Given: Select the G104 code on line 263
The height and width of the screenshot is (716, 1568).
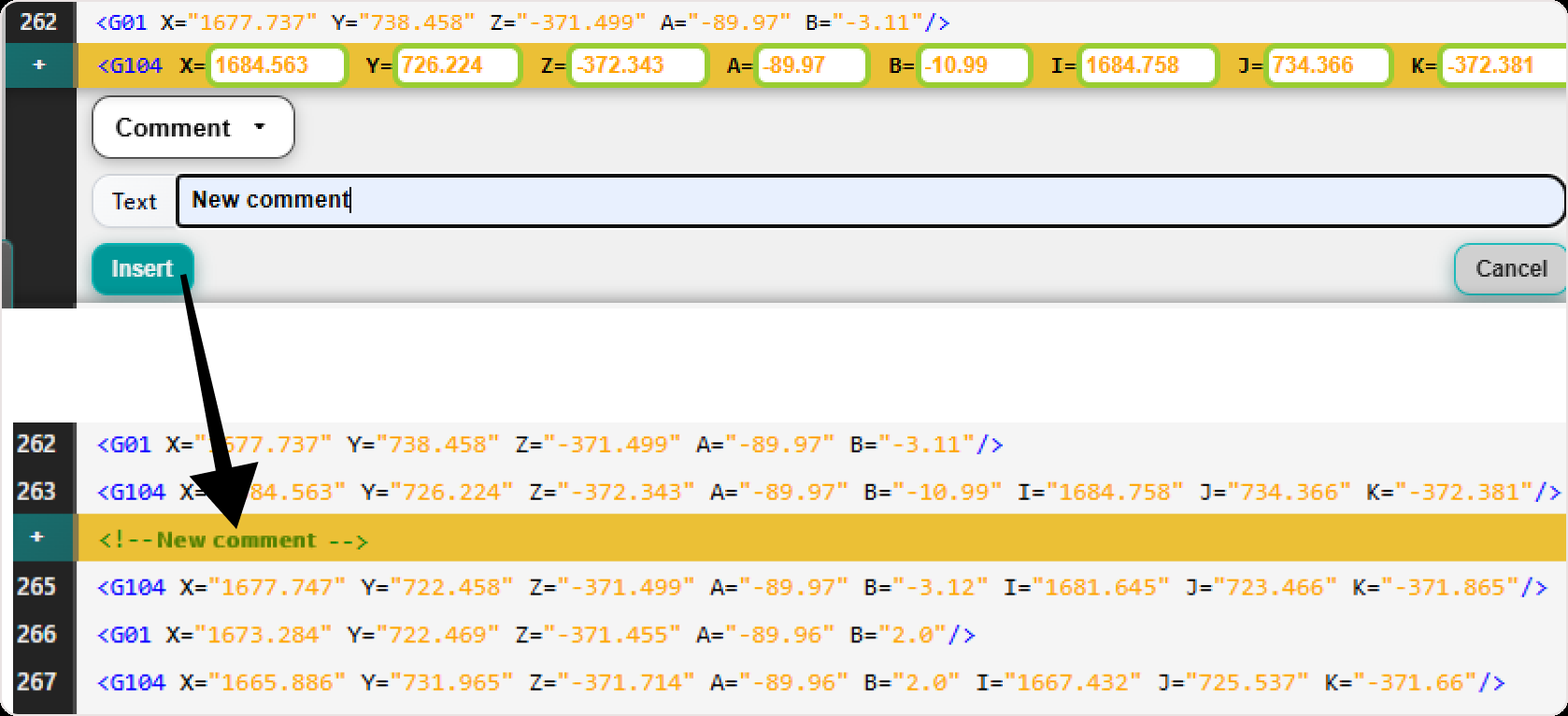Looking at the screenshot, I should pyautogui.click(x=829, y=492).
